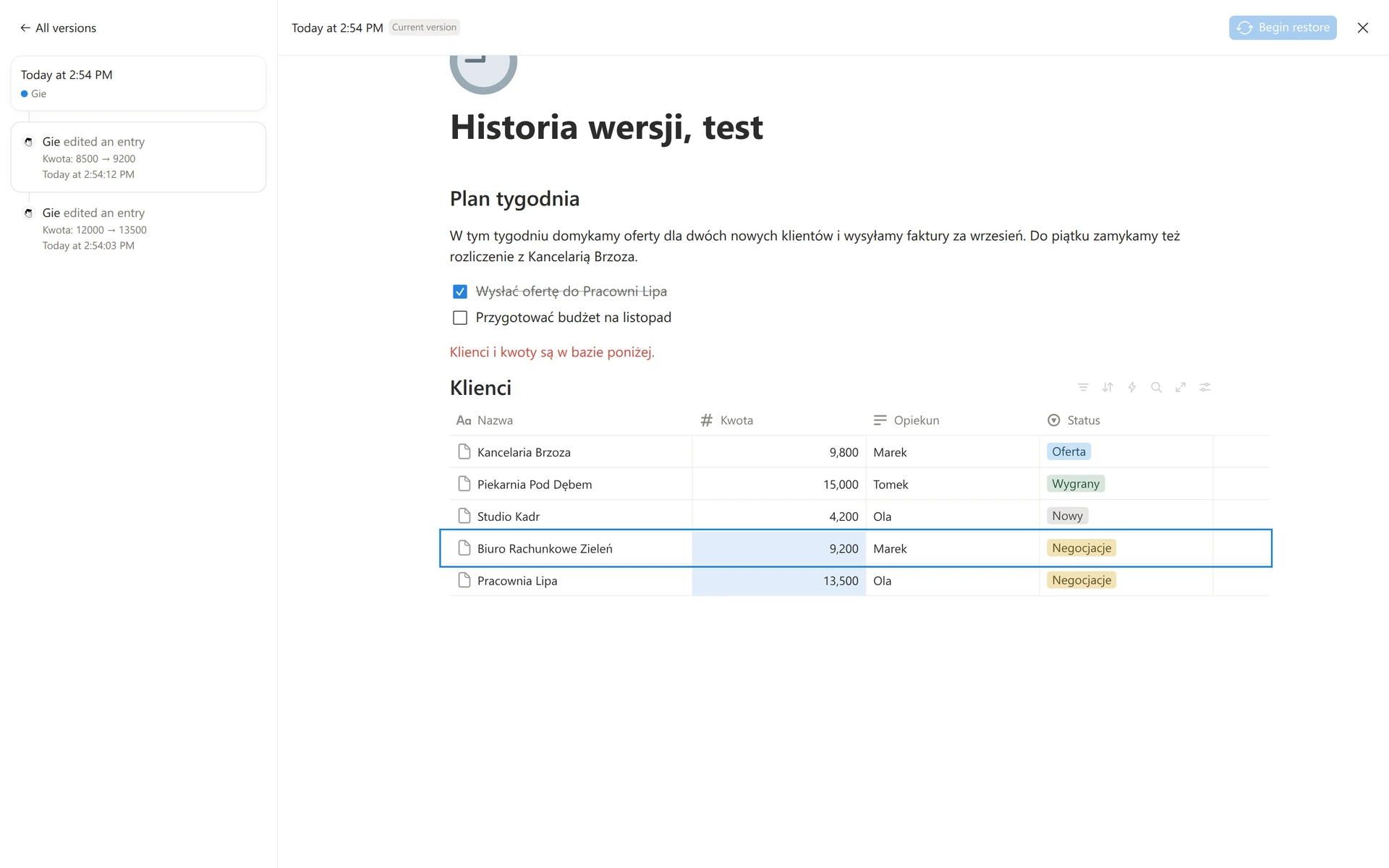Click the 4,200 Kwota cell
The width and height of the screenshot is (1389, 868).
pyautogui.click(x=779, y=516)
